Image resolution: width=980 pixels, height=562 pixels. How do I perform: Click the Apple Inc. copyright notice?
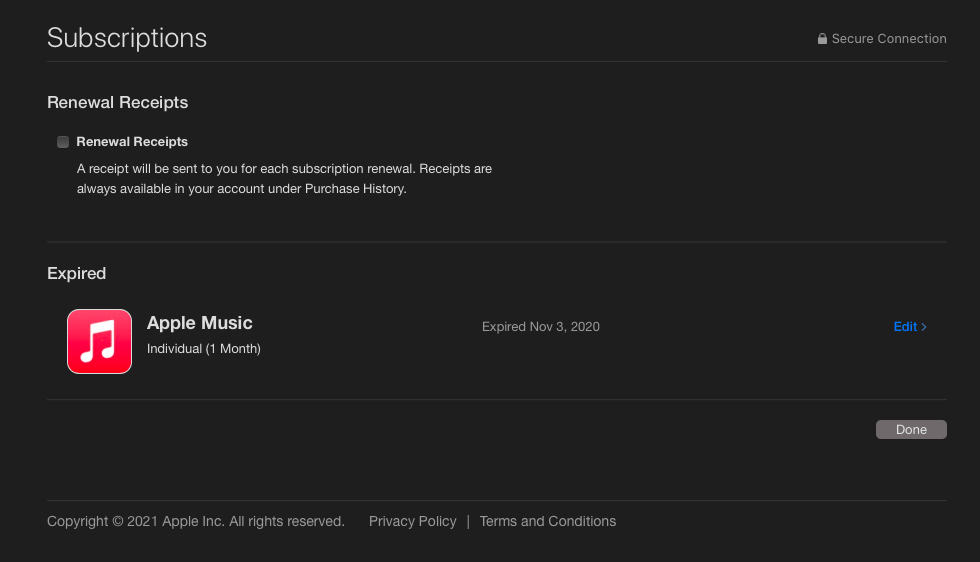coord(195,521)
